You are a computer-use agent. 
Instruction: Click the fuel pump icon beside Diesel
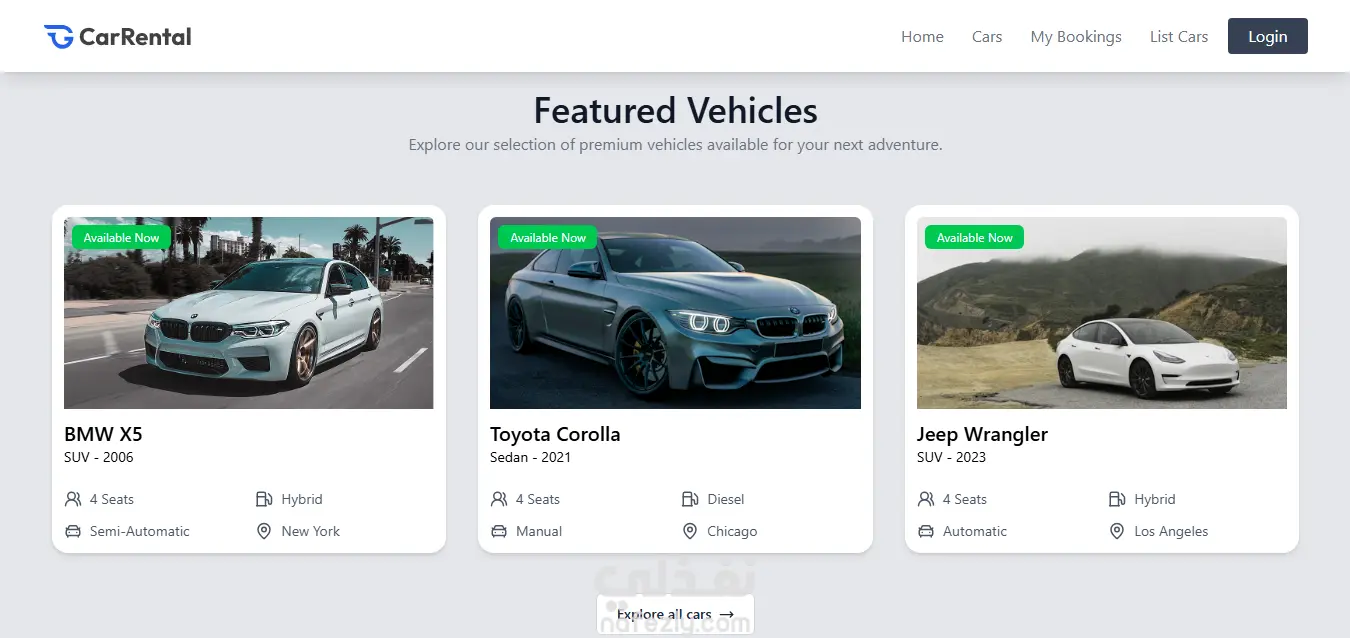click(690, 499)
